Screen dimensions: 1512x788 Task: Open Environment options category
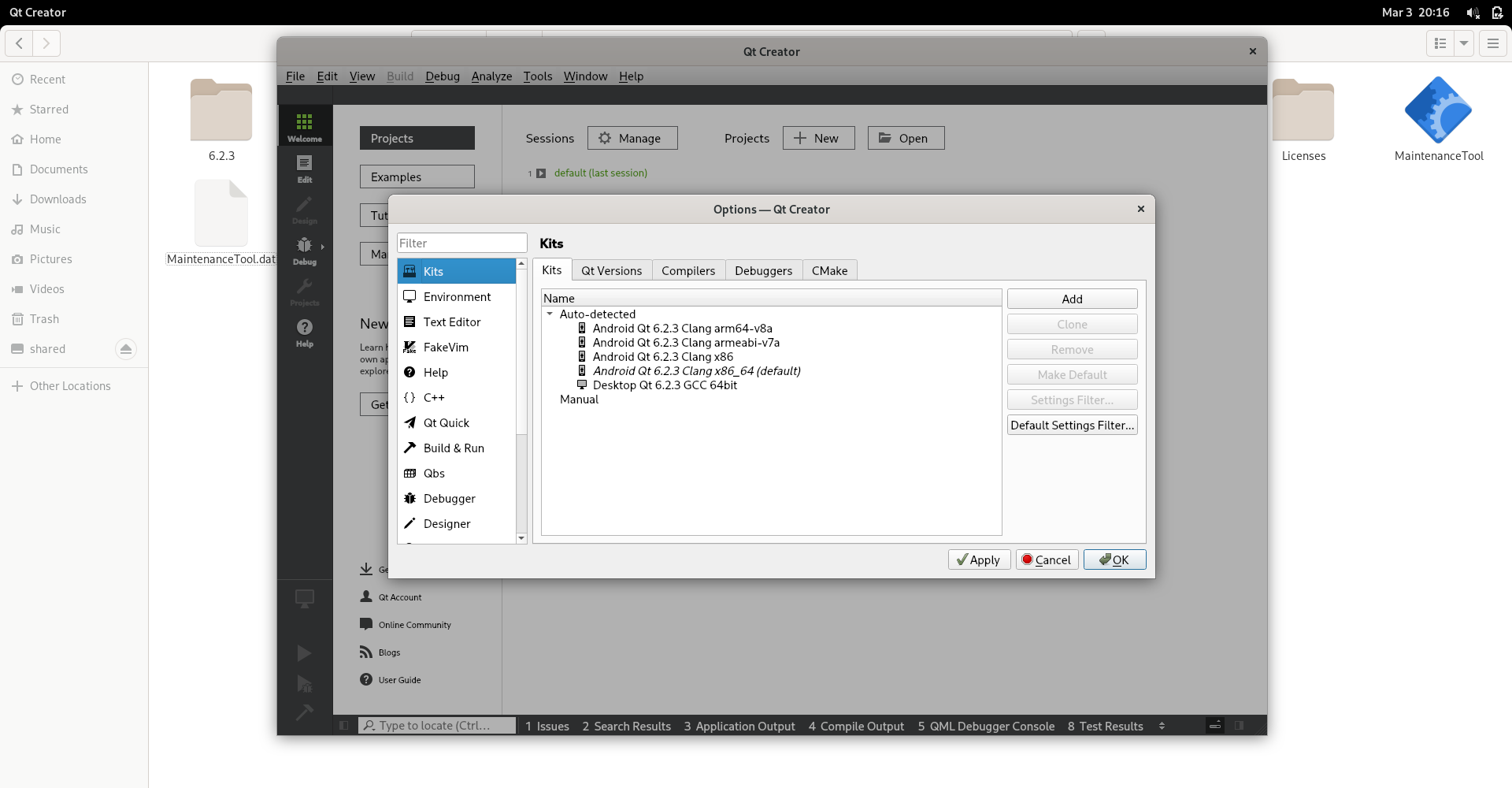tap(457, 296)
